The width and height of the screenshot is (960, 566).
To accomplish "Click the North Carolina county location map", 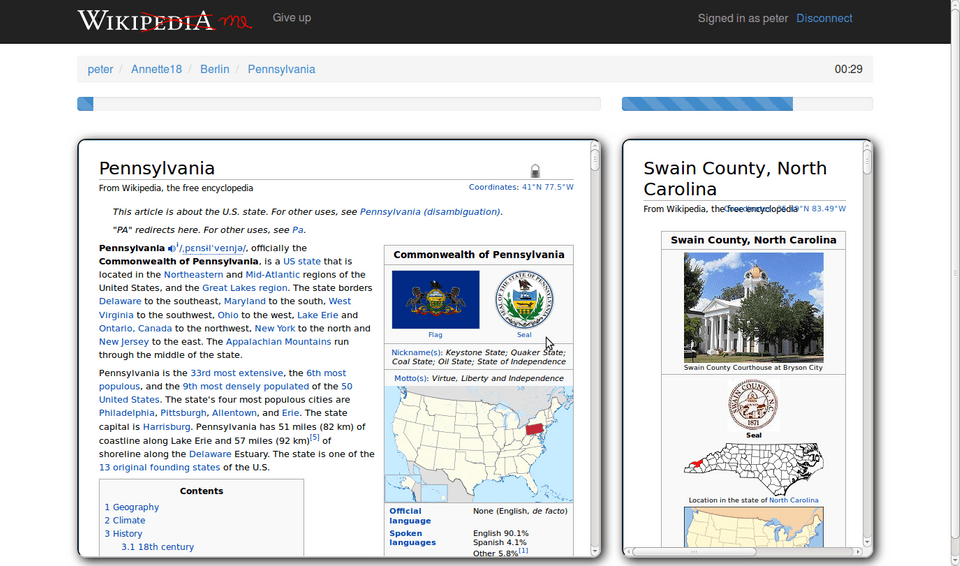I will click(754, 469).
